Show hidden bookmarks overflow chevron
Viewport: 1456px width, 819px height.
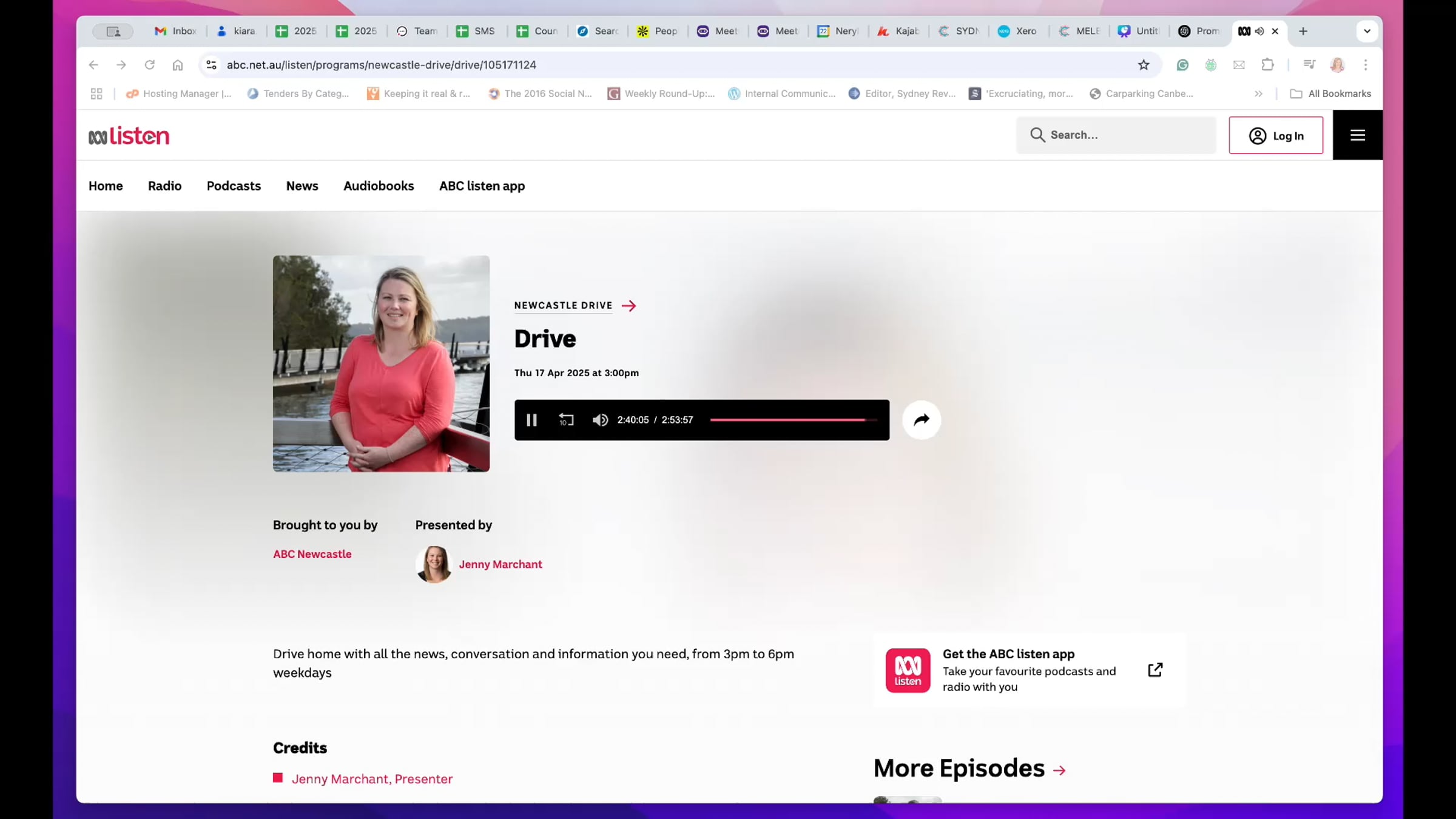pos(1258,93)
